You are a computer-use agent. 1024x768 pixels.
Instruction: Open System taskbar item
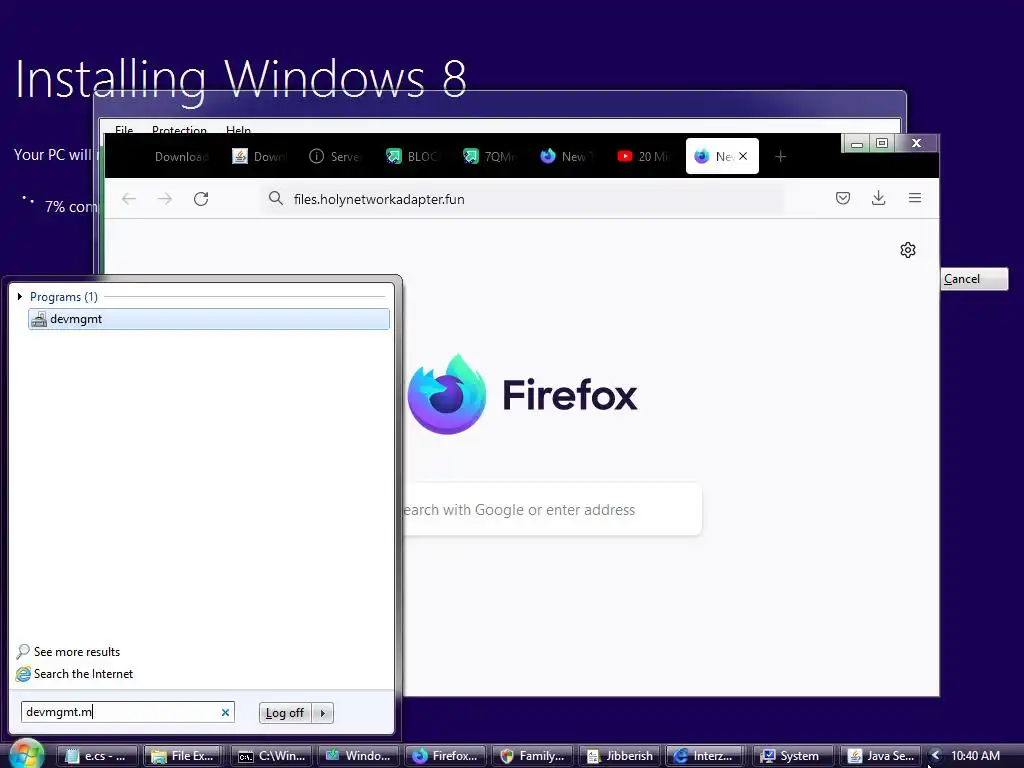tap(793, 756)
